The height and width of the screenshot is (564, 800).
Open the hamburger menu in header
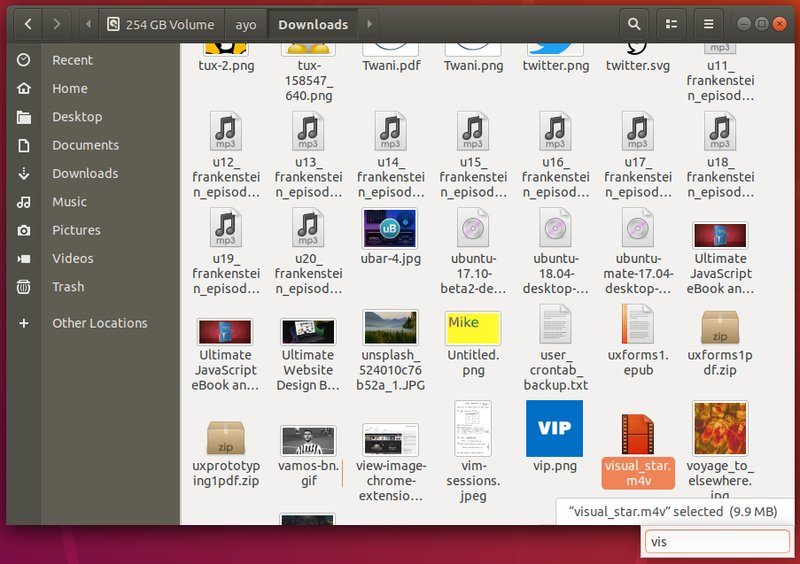pos(708,24)
